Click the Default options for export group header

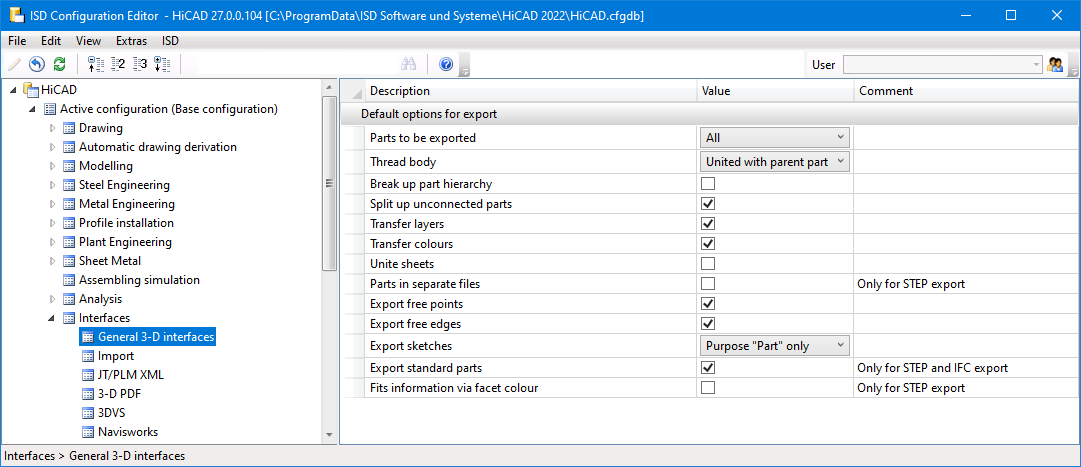710,114
